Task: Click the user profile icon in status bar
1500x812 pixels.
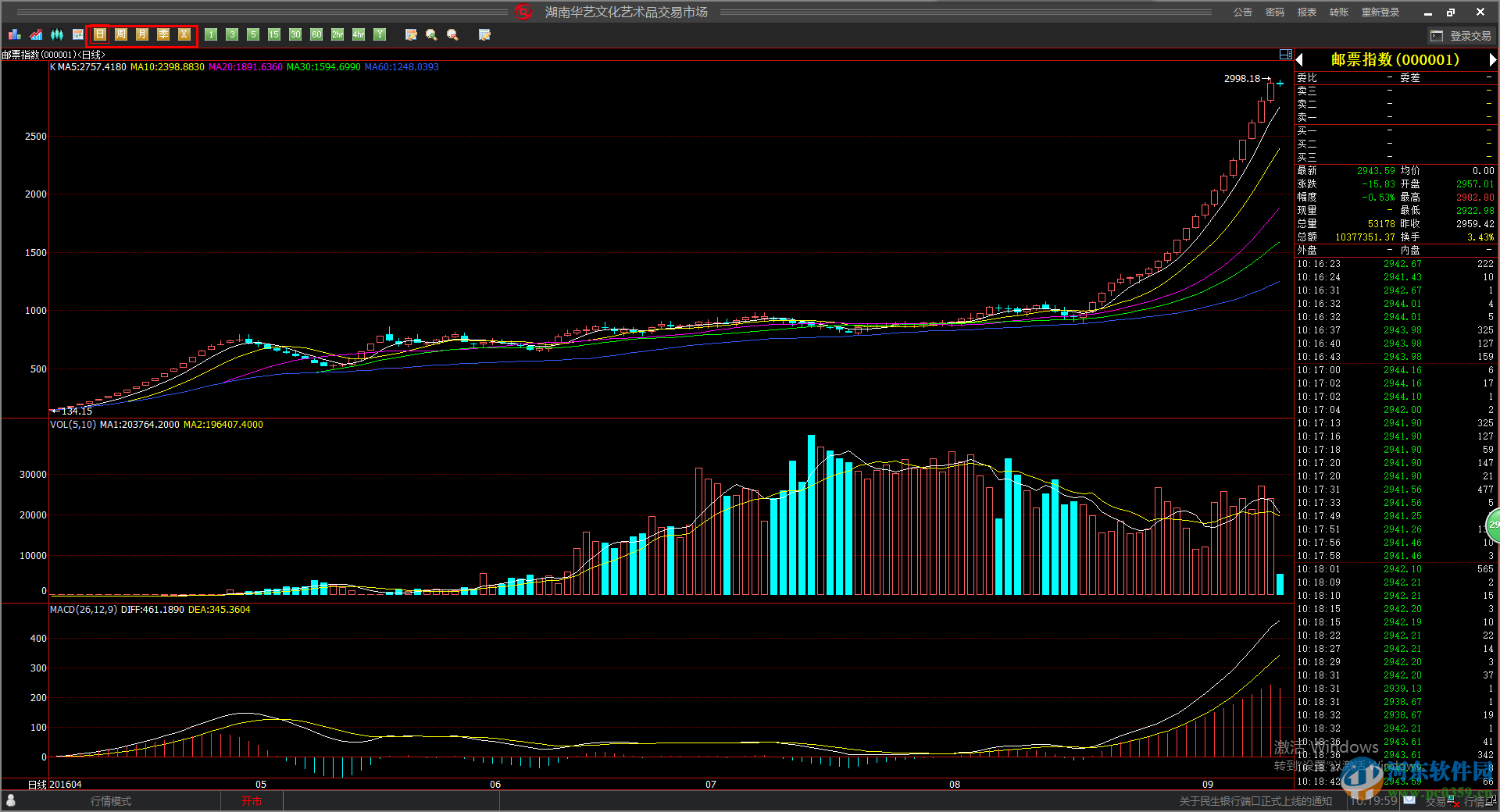Action: click(x=11, y=801)
